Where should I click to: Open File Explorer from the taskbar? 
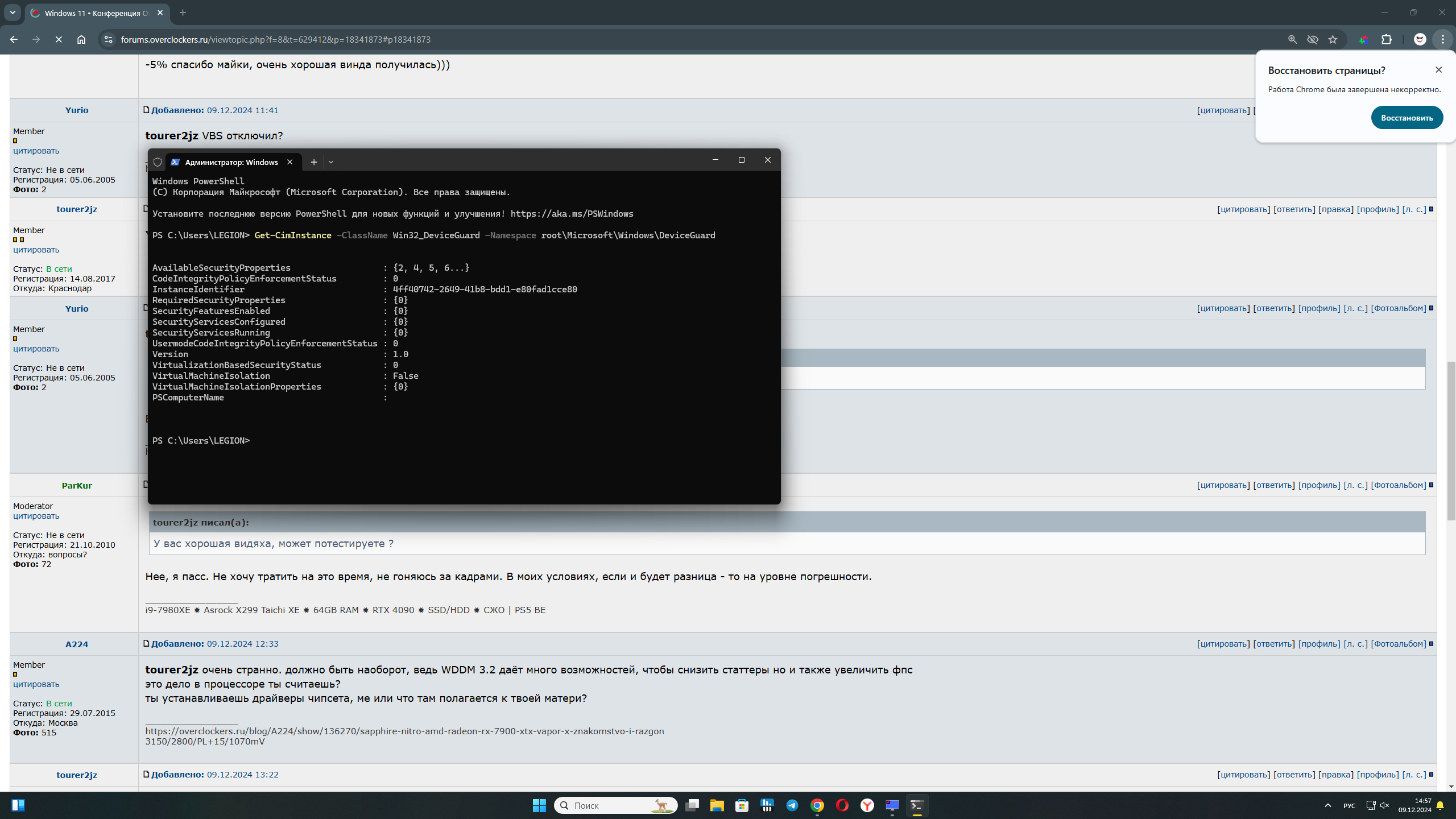(x=717, y=805)
